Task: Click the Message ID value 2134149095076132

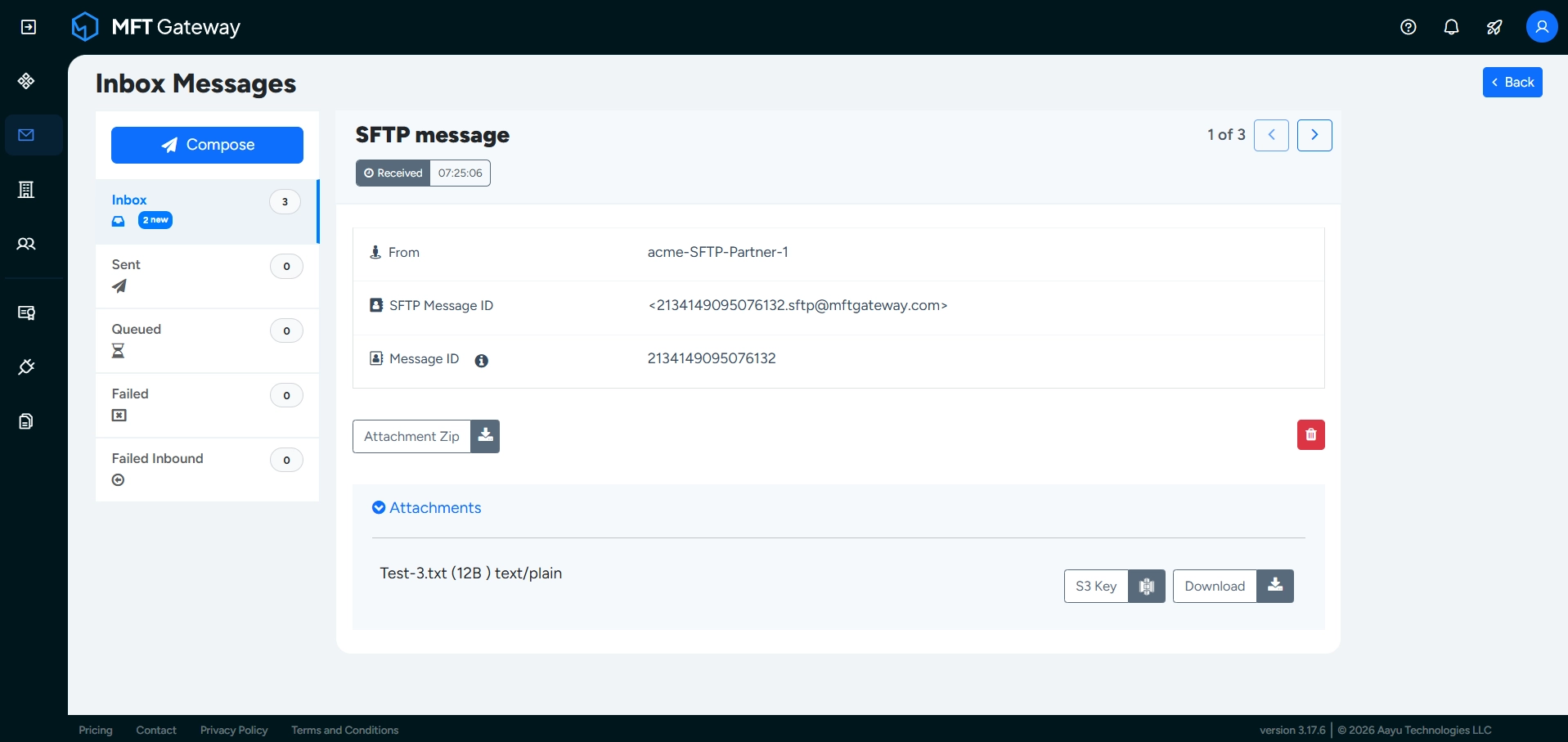Action: tap(712, 358)
